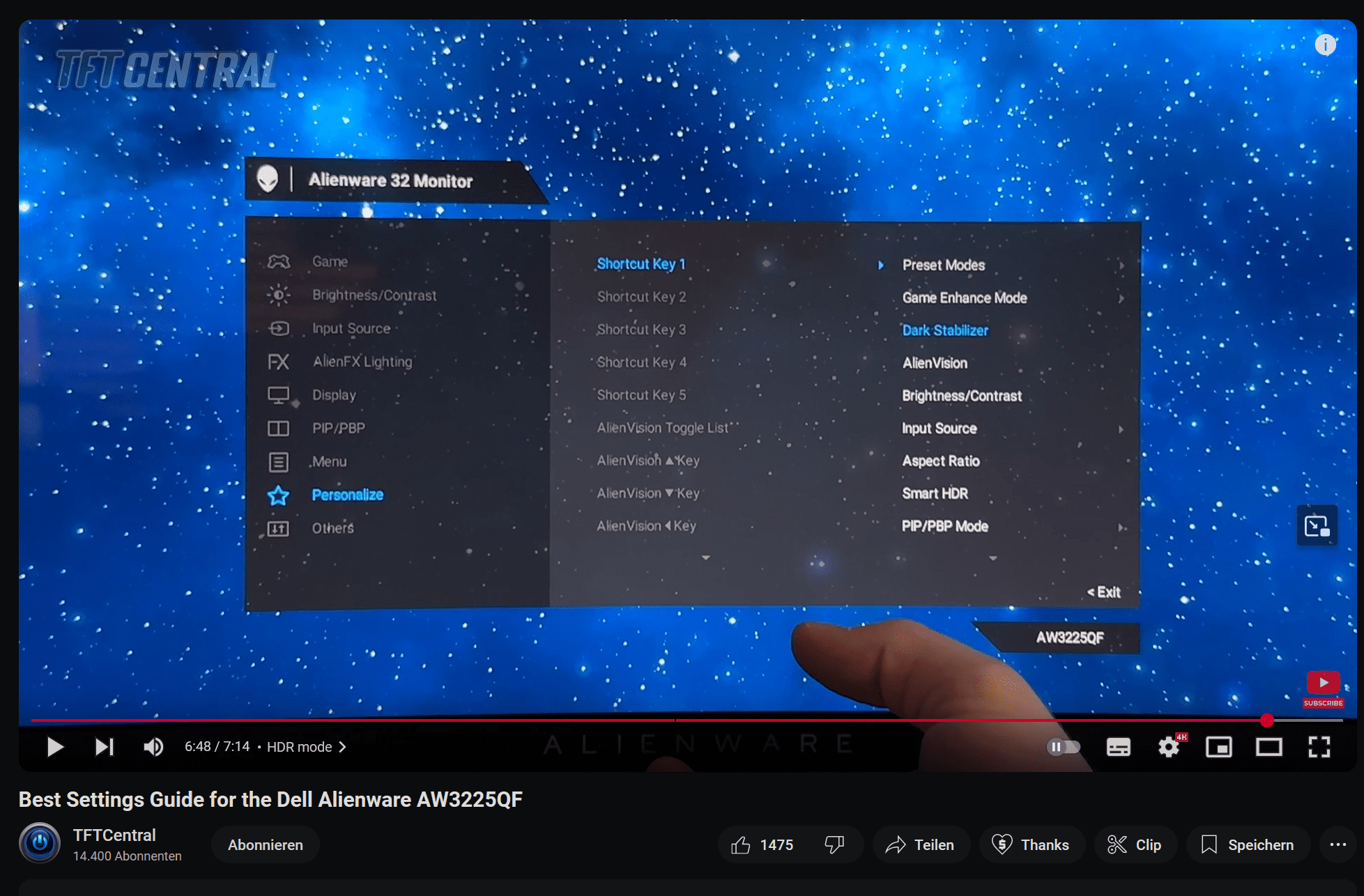Save video with Speichern
1364x896 pixels.
pos(1248,844)
